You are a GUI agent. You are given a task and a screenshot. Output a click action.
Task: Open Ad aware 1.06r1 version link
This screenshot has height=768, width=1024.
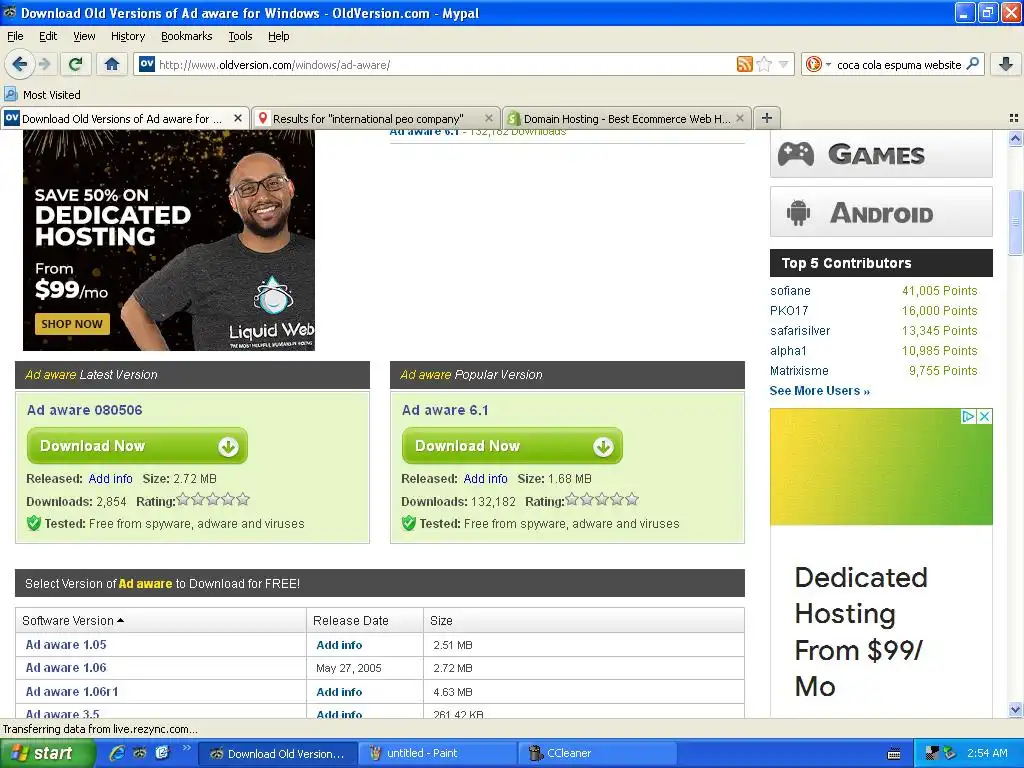point(72,692)
